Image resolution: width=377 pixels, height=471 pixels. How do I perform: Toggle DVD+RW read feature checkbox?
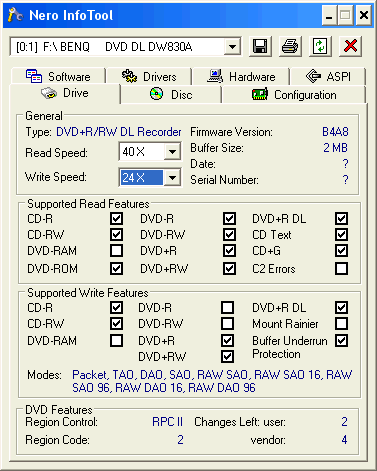point(229,268)
